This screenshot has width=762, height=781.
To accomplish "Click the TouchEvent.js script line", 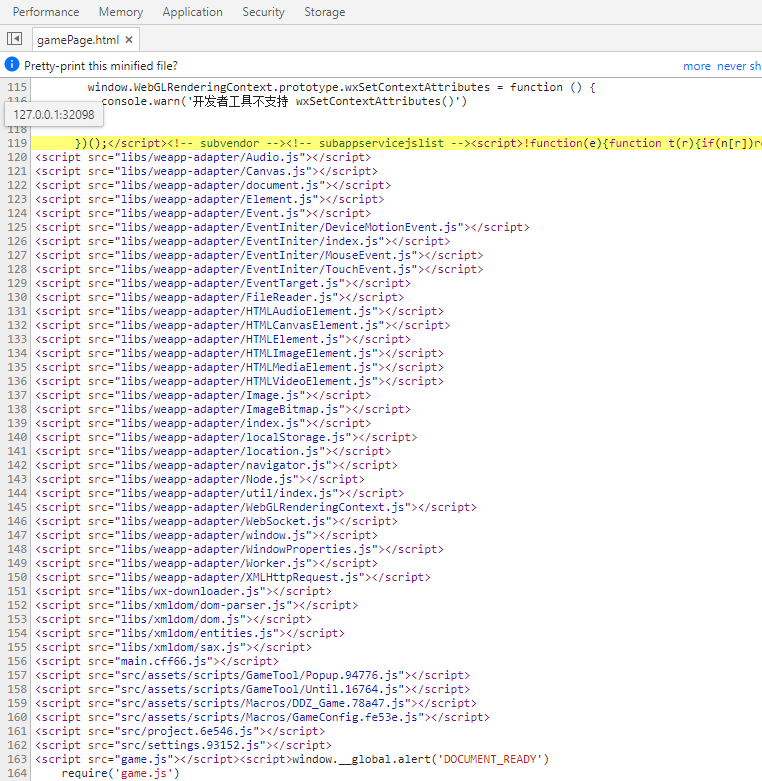I will tap(259, 269).
